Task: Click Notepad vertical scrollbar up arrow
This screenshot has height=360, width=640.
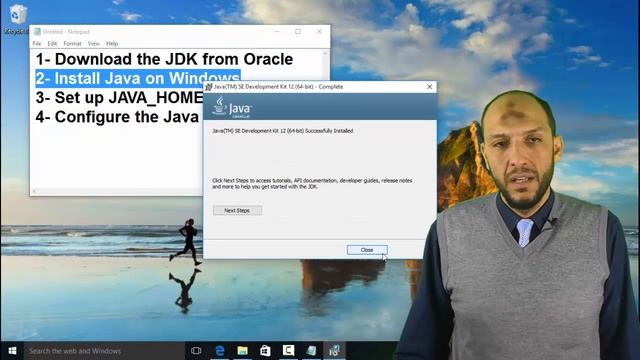Action: coord(325,53)
